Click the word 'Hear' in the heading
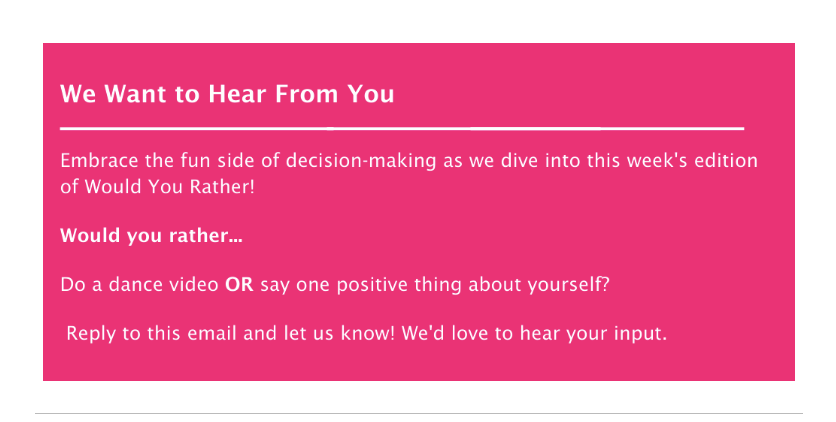Screen dimensions: 836x422 click(x=237, y=94)
